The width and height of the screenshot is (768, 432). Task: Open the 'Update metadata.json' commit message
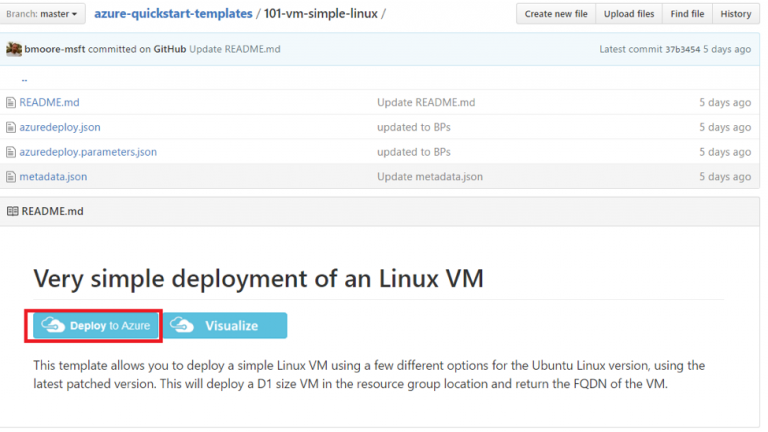[x=430, y=177]
